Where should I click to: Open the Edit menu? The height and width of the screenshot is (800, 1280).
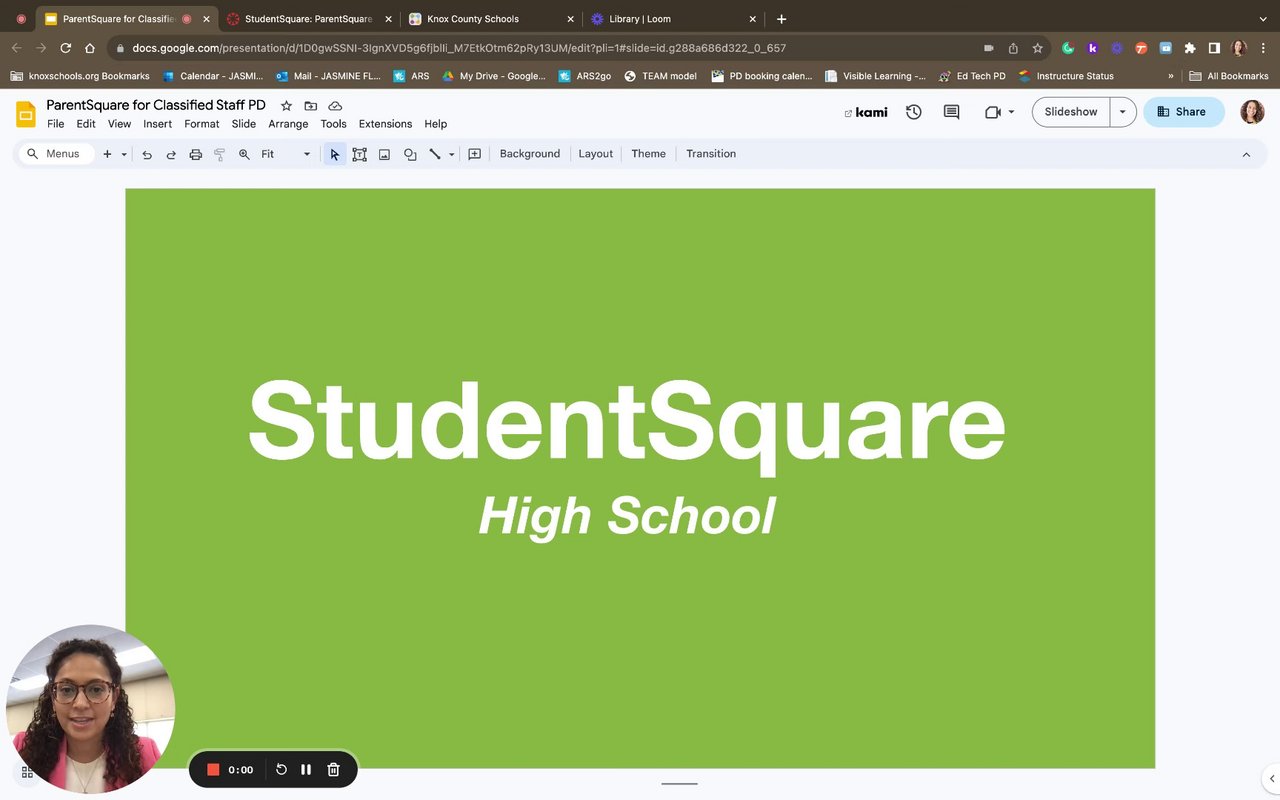(x=86, y=124)
